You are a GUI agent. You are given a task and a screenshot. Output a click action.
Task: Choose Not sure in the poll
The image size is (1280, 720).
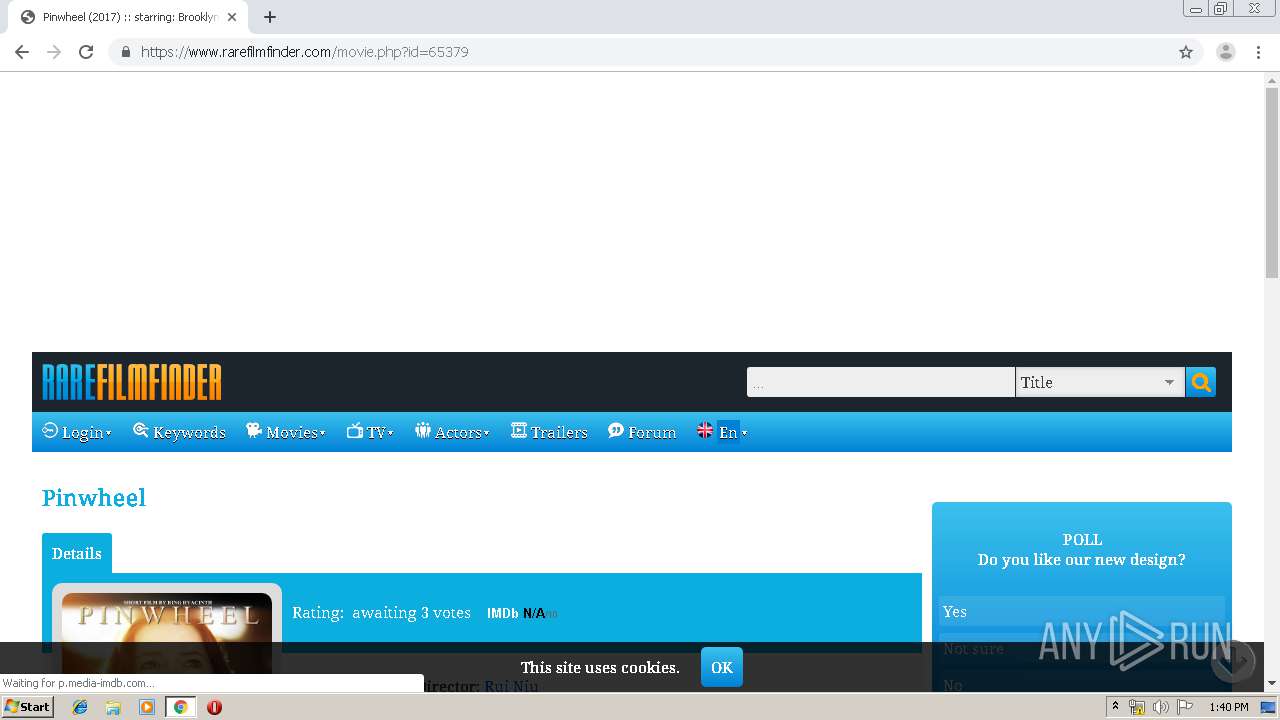tap(1082, 648)
